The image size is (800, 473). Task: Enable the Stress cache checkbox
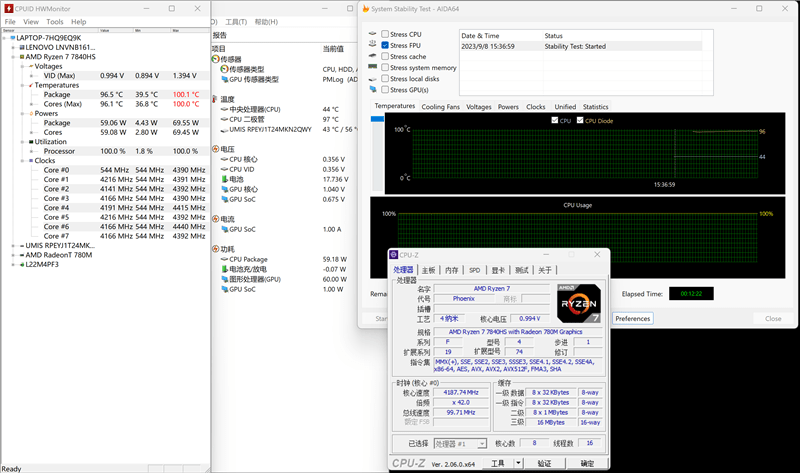[385, 56]
